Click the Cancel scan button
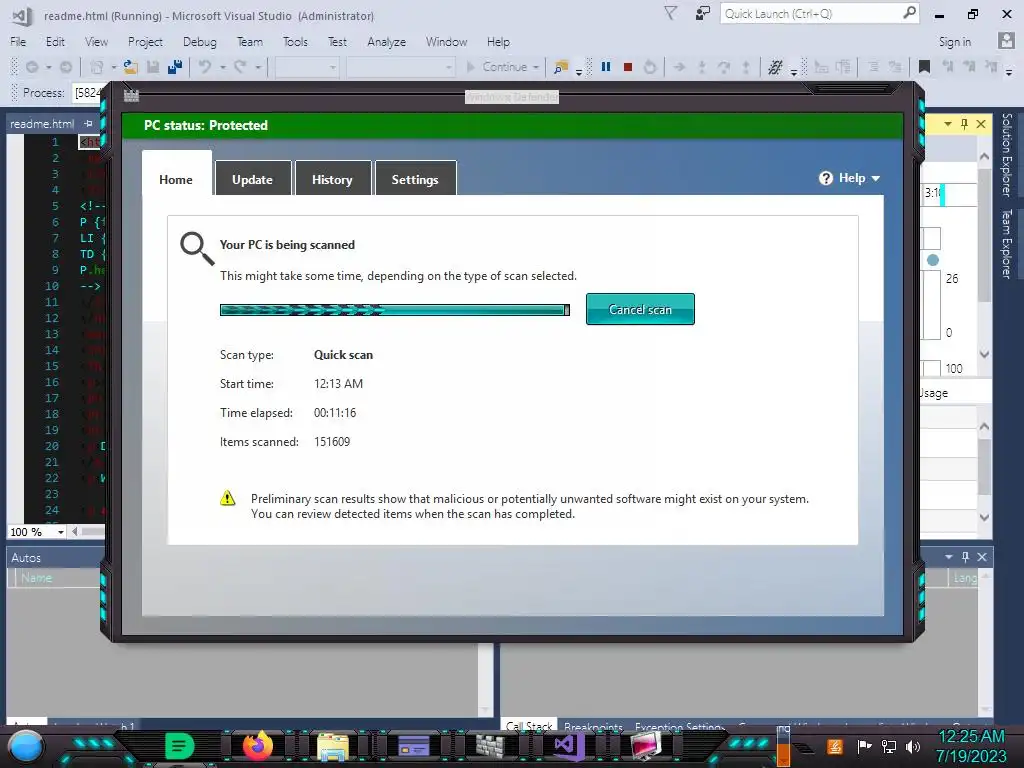This screenshot has width=1024, height=768. coord(640,310)
